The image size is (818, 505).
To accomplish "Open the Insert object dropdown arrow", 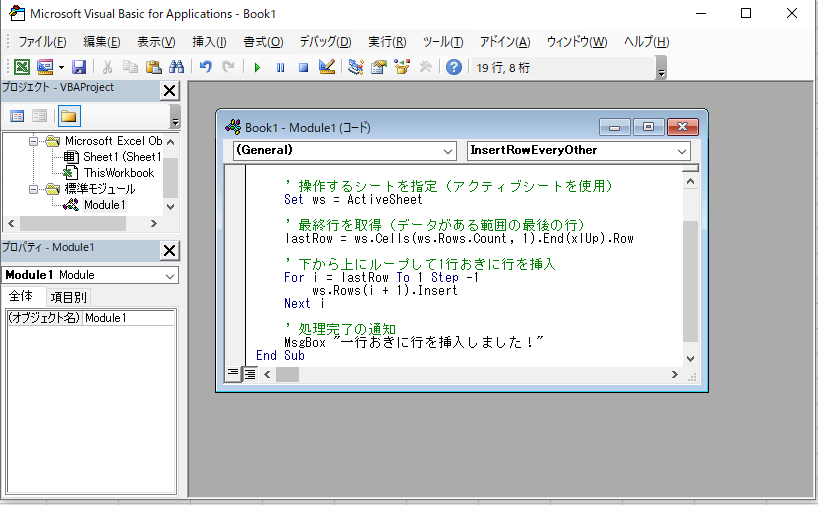I will (x=61, y=67).
